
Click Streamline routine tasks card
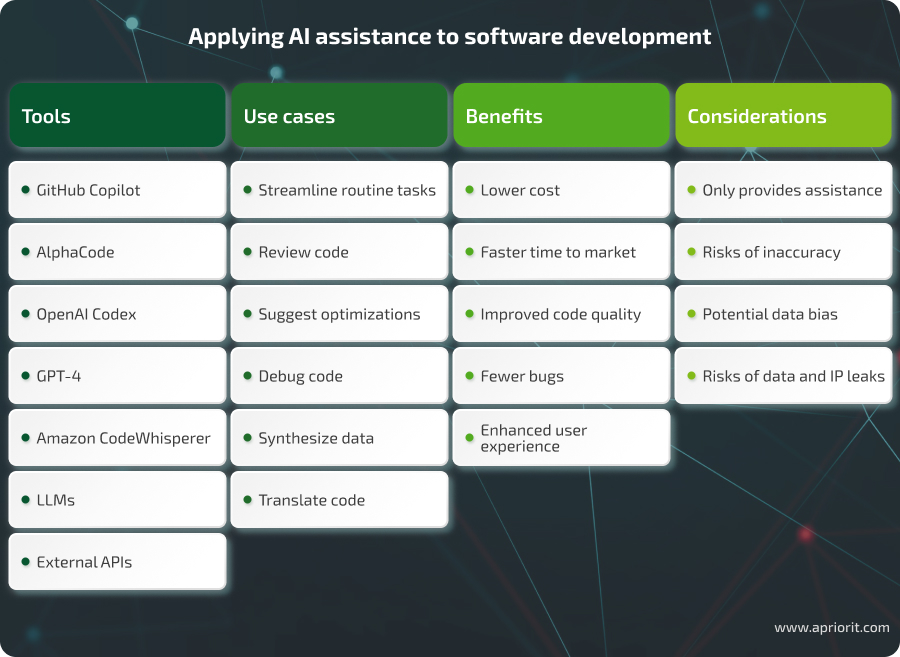point(339,189)
